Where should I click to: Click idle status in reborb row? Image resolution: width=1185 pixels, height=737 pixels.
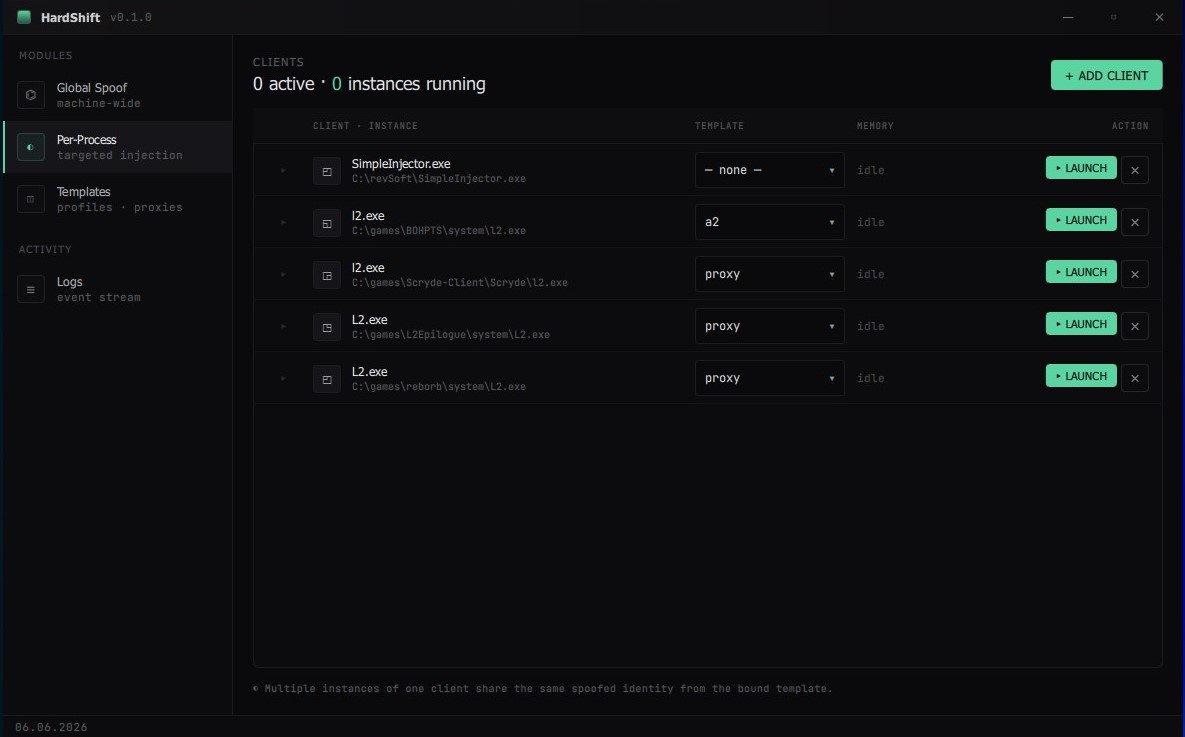tap(870, 379)
